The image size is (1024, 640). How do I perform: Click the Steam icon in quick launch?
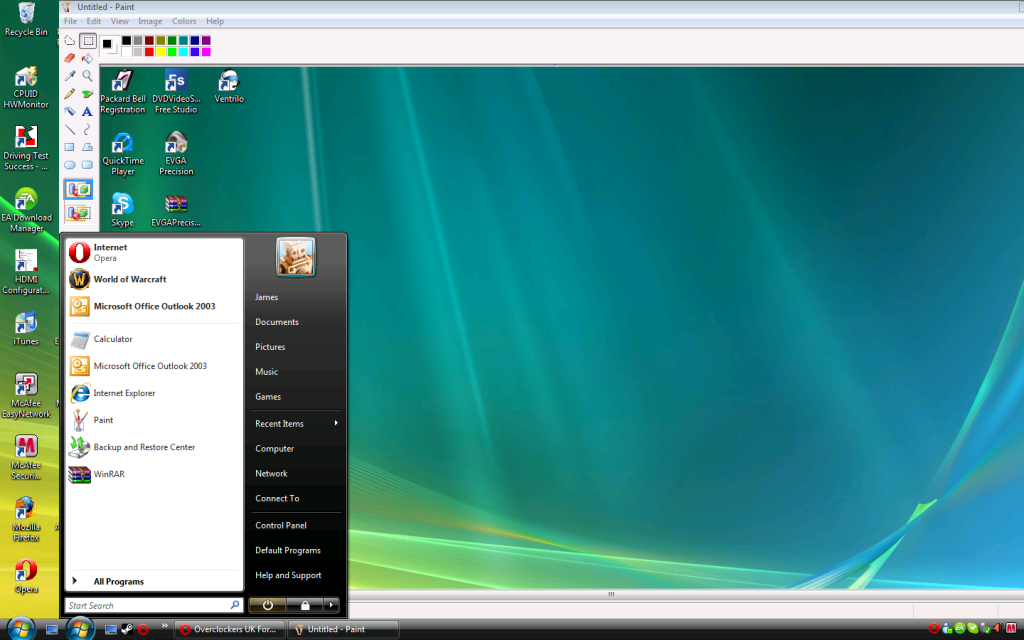click(127, 630)
